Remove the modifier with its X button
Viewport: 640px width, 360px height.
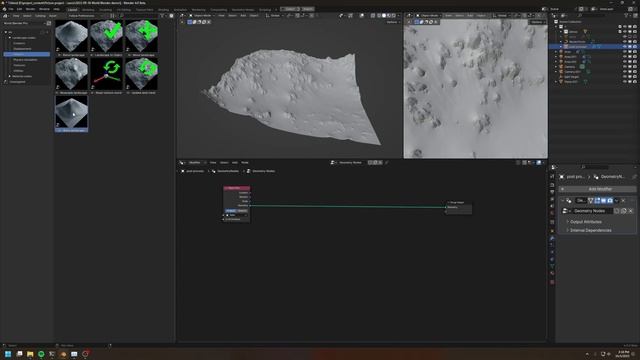pyautogui.click(x=623, y=201)
